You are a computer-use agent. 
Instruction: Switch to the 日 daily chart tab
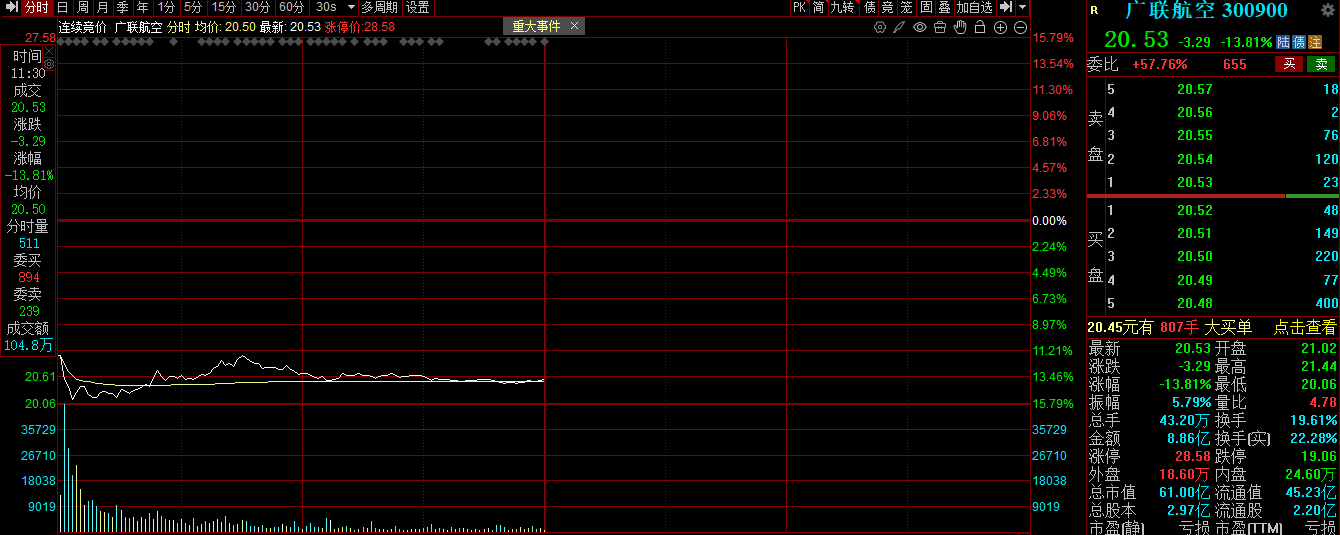click(62, 7)
